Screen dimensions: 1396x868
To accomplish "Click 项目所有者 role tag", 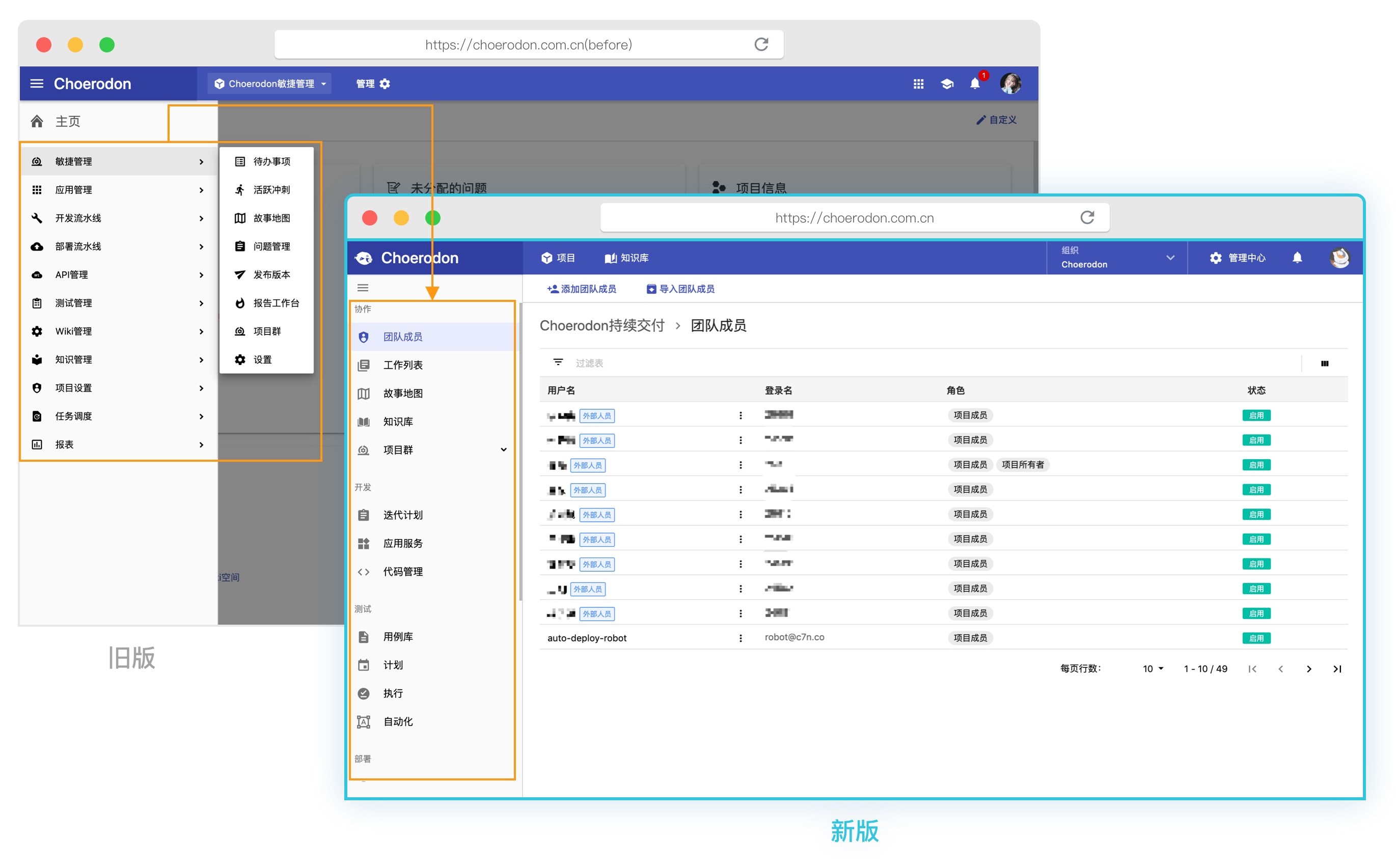I will (1022, 464).
